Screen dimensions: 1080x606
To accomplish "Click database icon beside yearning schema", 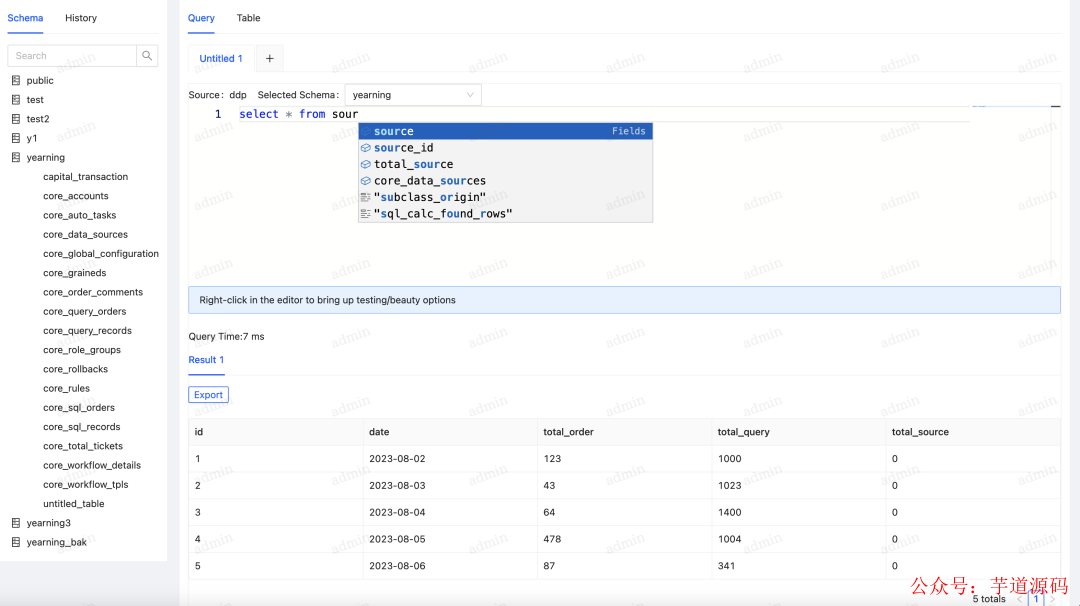I will click(x=16, y=158).
